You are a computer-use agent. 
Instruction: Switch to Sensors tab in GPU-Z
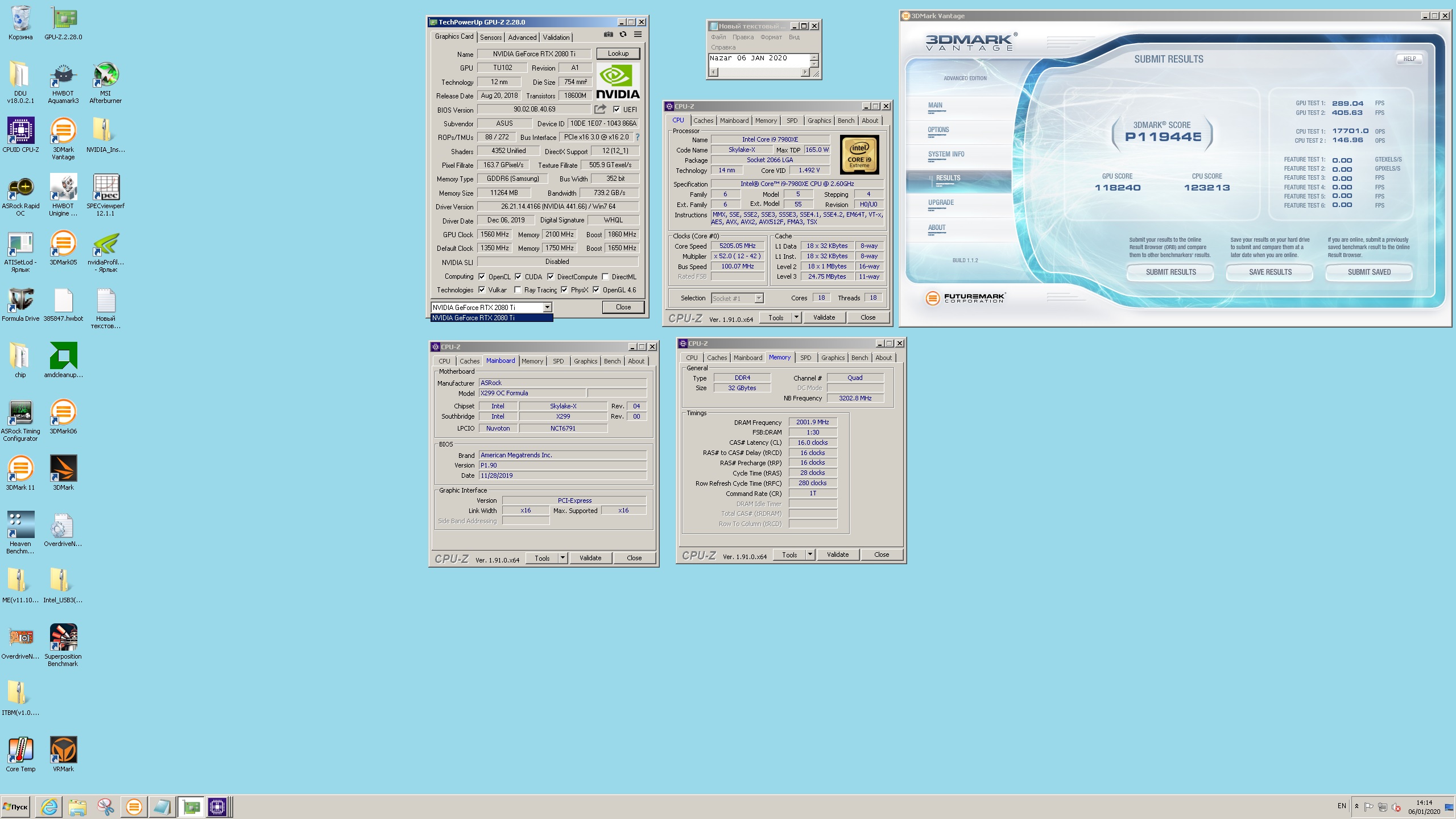[x=491, y=37]
